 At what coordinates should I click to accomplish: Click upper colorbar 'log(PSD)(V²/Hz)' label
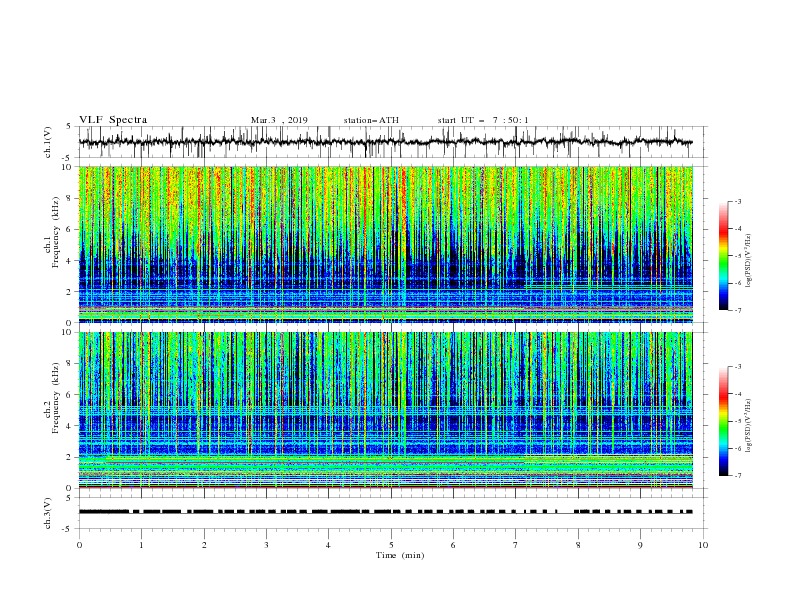tap(748, 261)
